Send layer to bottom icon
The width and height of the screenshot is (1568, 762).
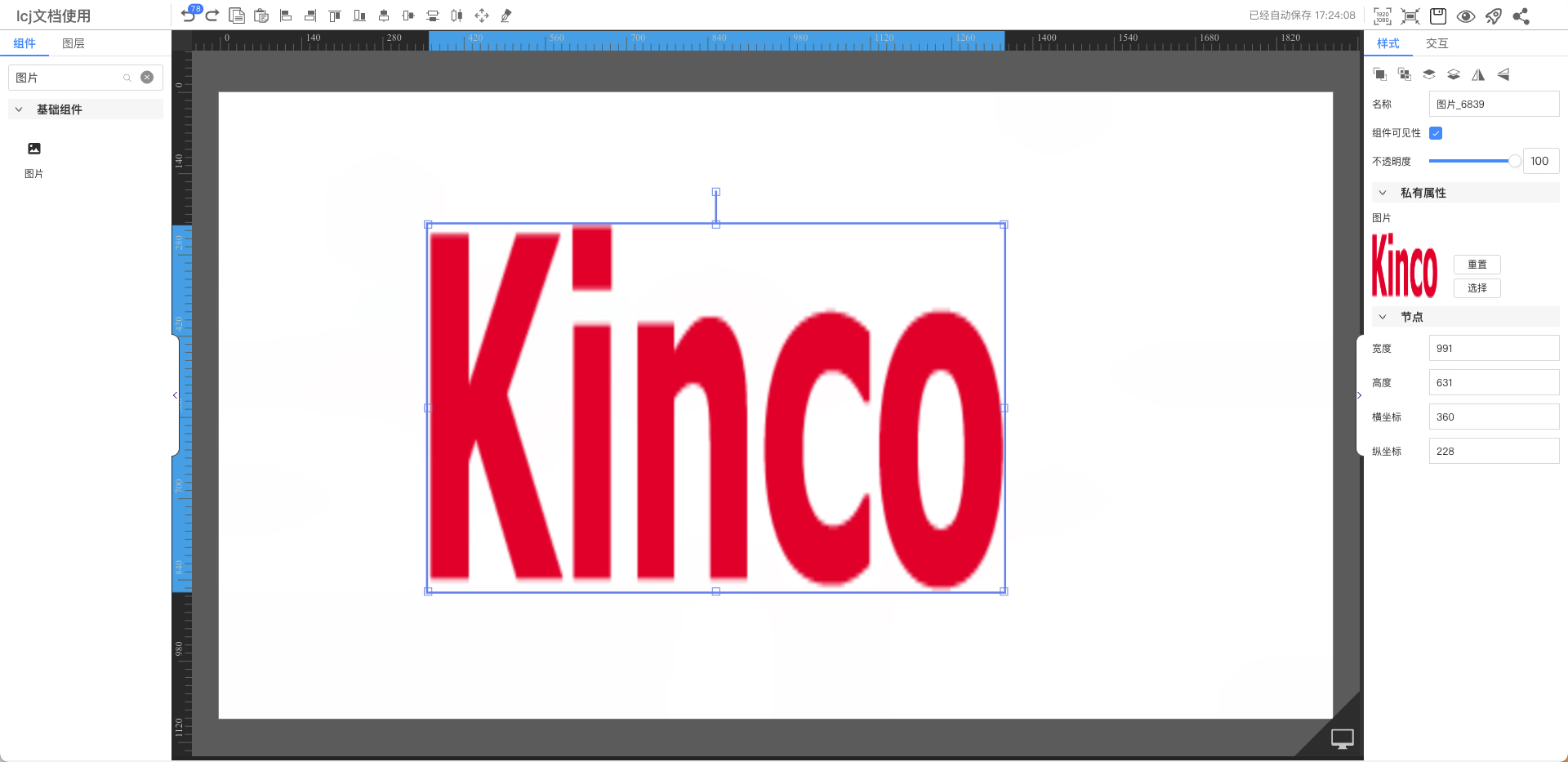[1454, 74]
